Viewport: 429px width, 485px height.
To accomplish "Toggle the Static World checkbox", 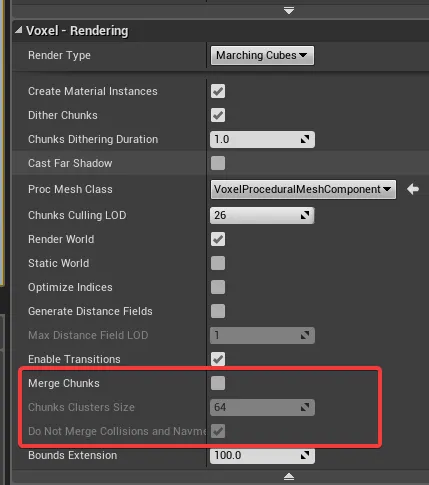I will tap(218, 263).
